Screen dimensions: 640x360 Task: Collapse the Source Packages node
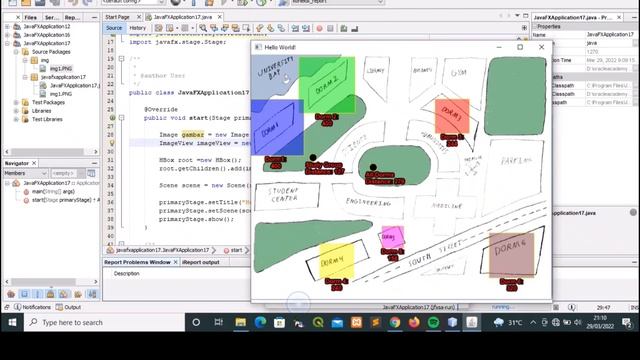coord(16,52)
